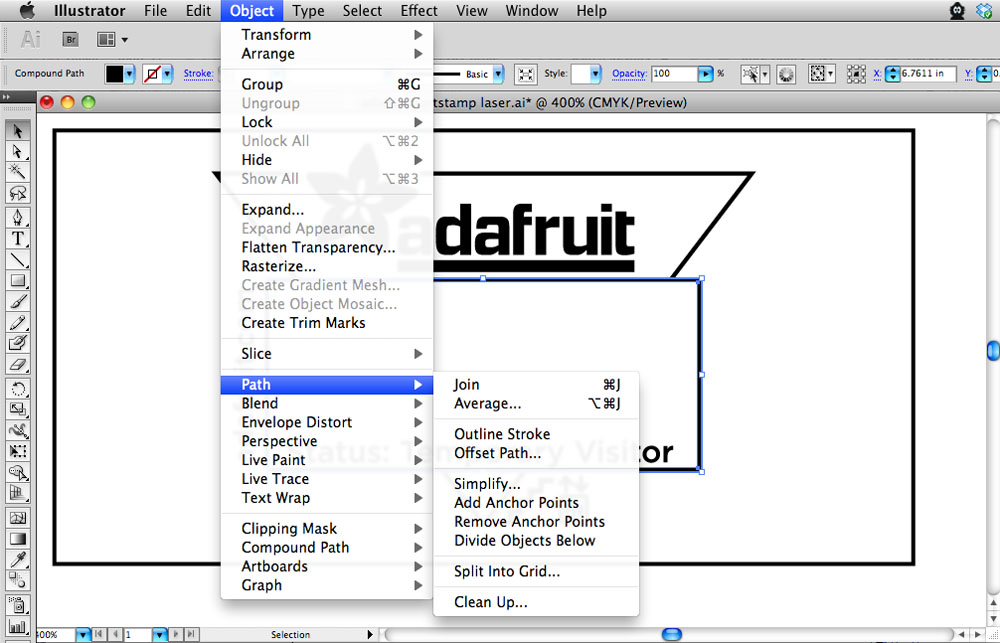Open Adobe Bridge via Br icon

pyautogui.click(x=71, y=40)
